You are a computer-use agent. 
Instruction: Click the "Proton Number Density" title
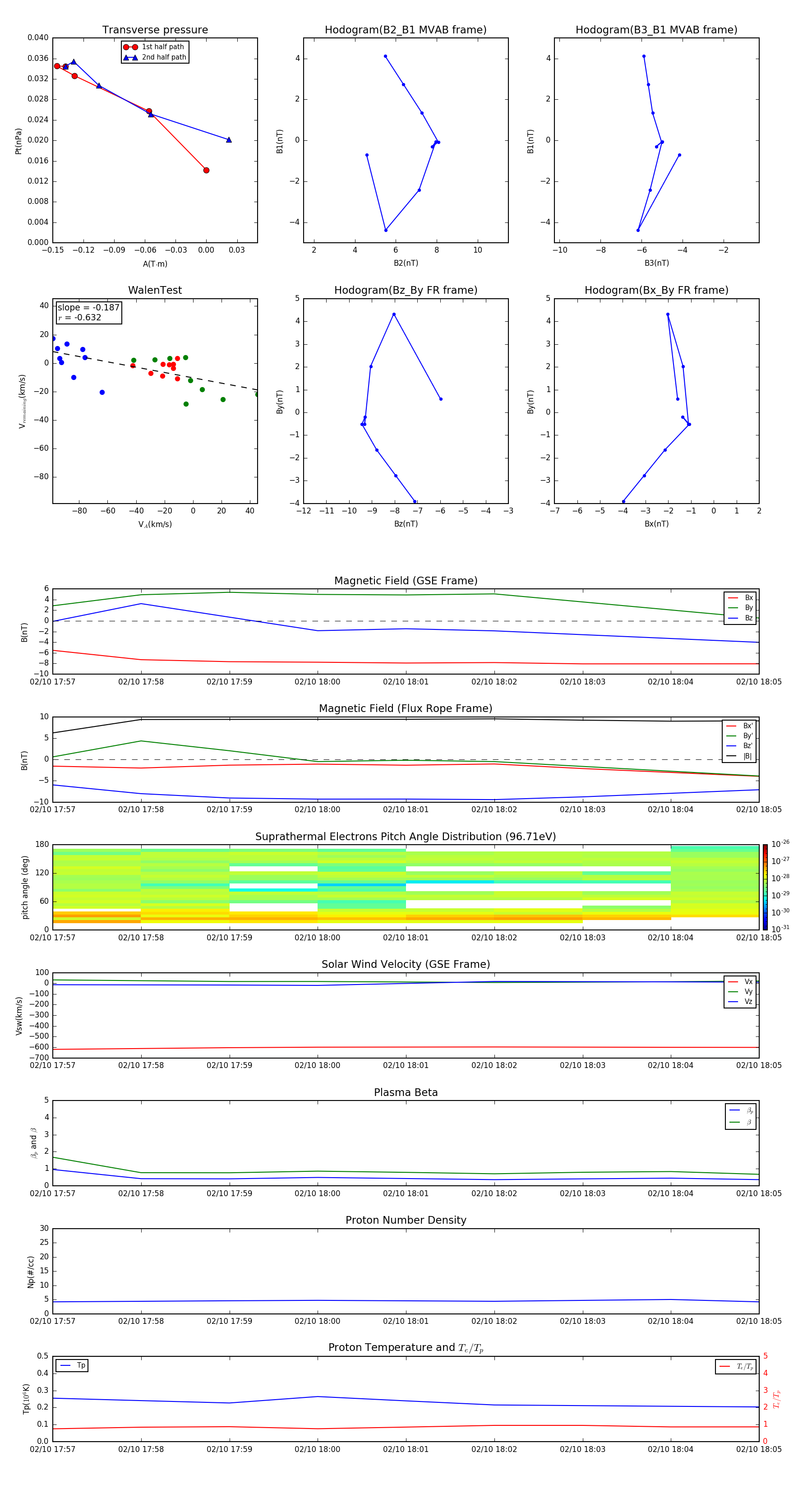point(406,1220)
